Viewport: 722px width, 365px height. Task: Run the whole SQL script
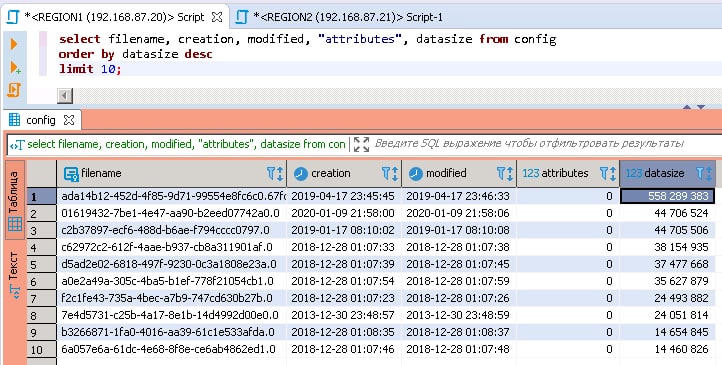pos(14,89)
